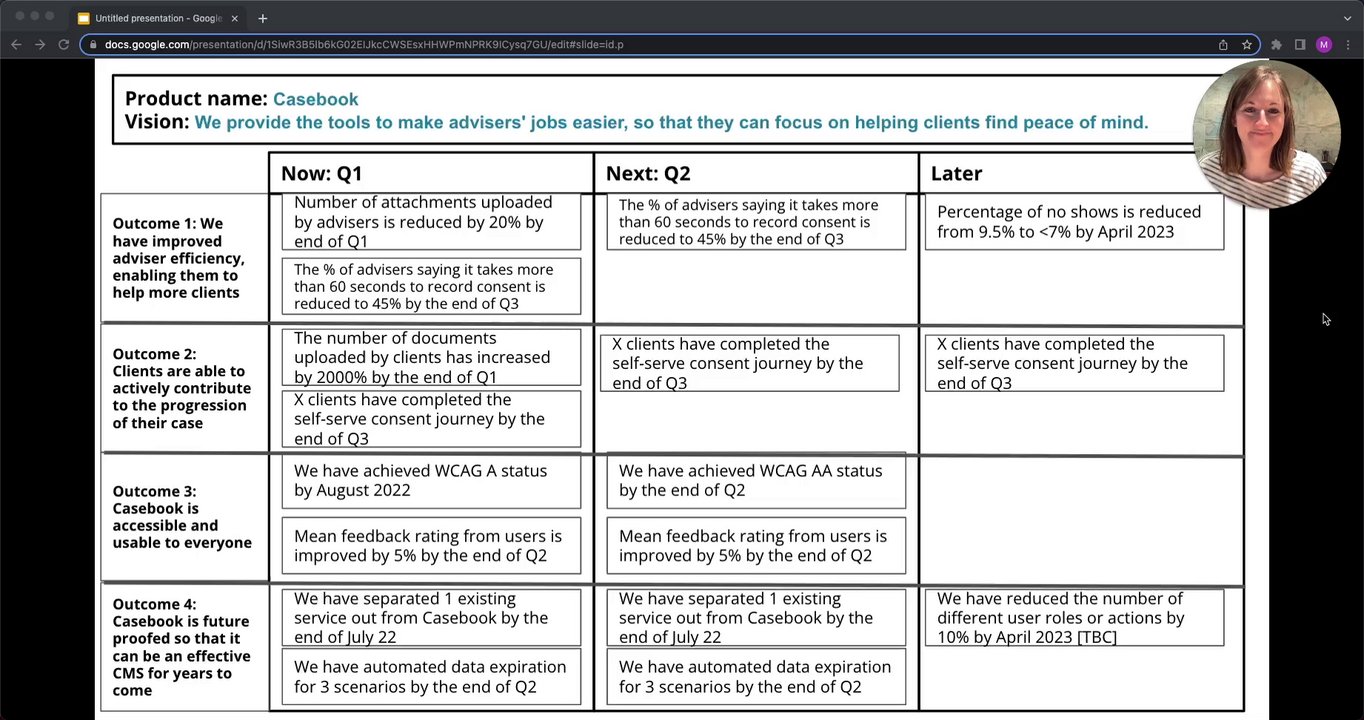
Task: Click the Google Slides favicon on tab
Action: [84, 18]
